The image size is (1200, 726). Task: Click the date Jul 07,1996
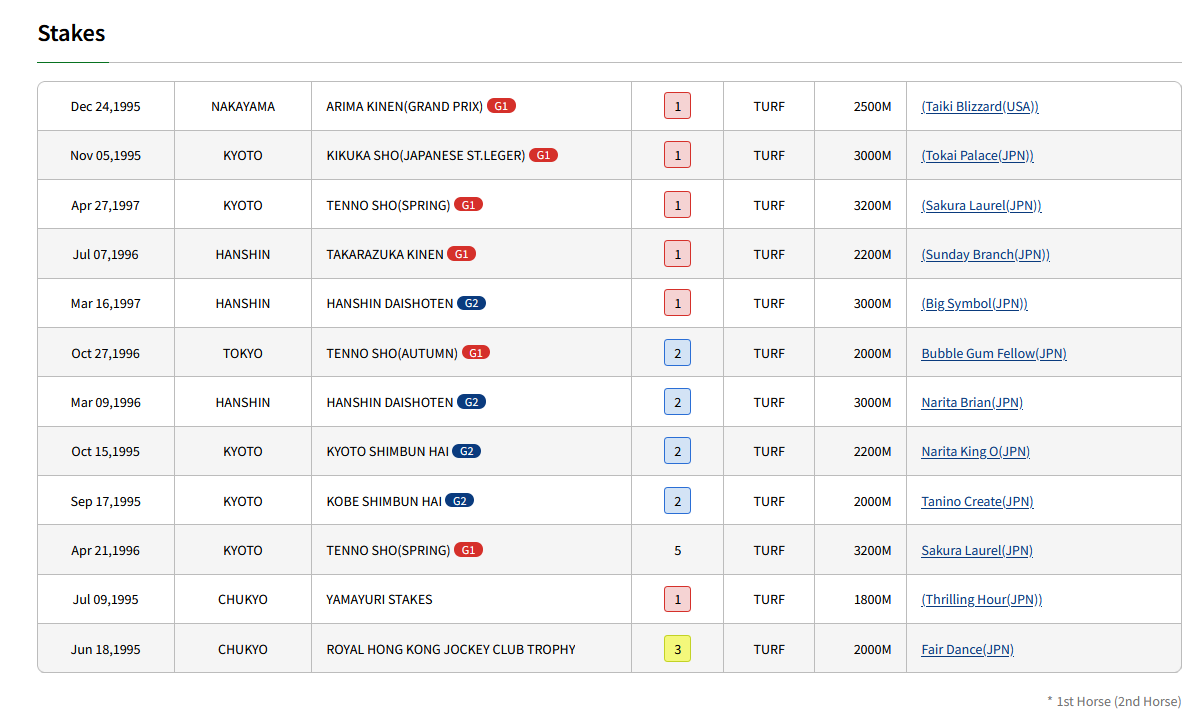[x=106, y=254]
